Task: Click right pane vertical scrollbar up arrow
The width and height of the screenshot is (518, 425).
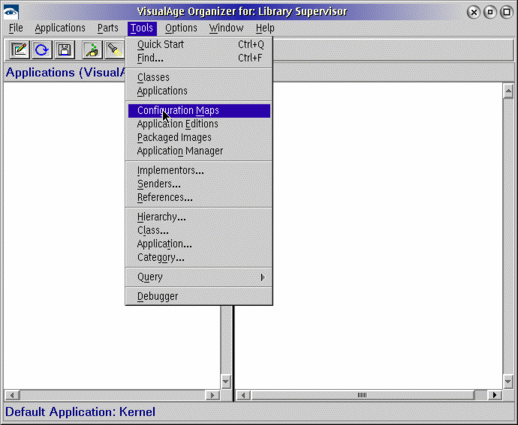Action: point(508,91)
